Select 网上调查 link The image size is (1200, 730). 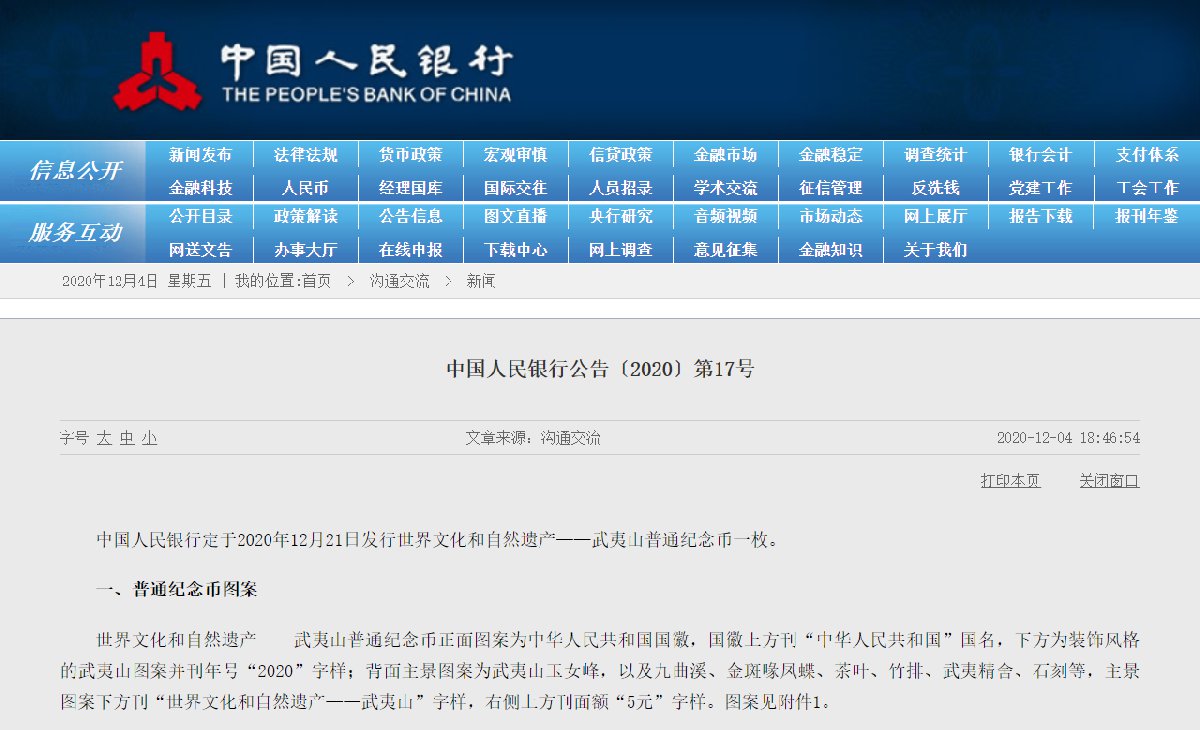click(x=620, y=250)
